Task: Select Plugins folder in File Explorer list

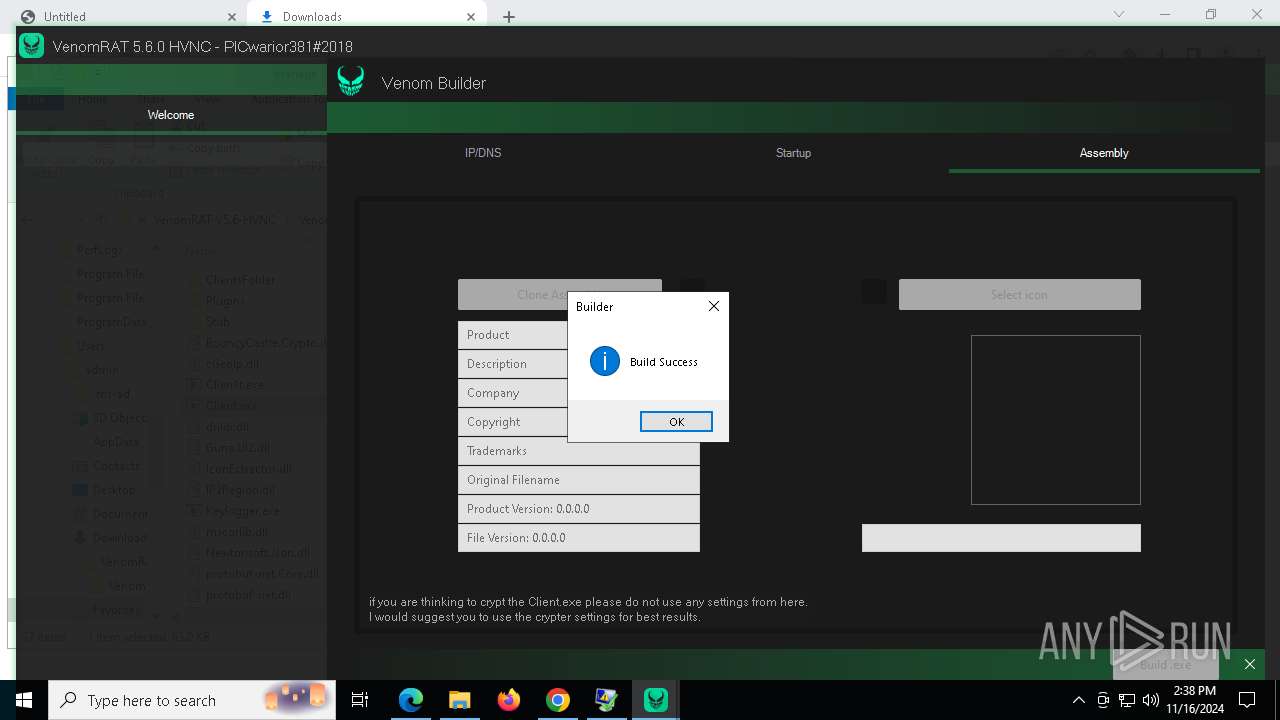Action: pos(227,300)
